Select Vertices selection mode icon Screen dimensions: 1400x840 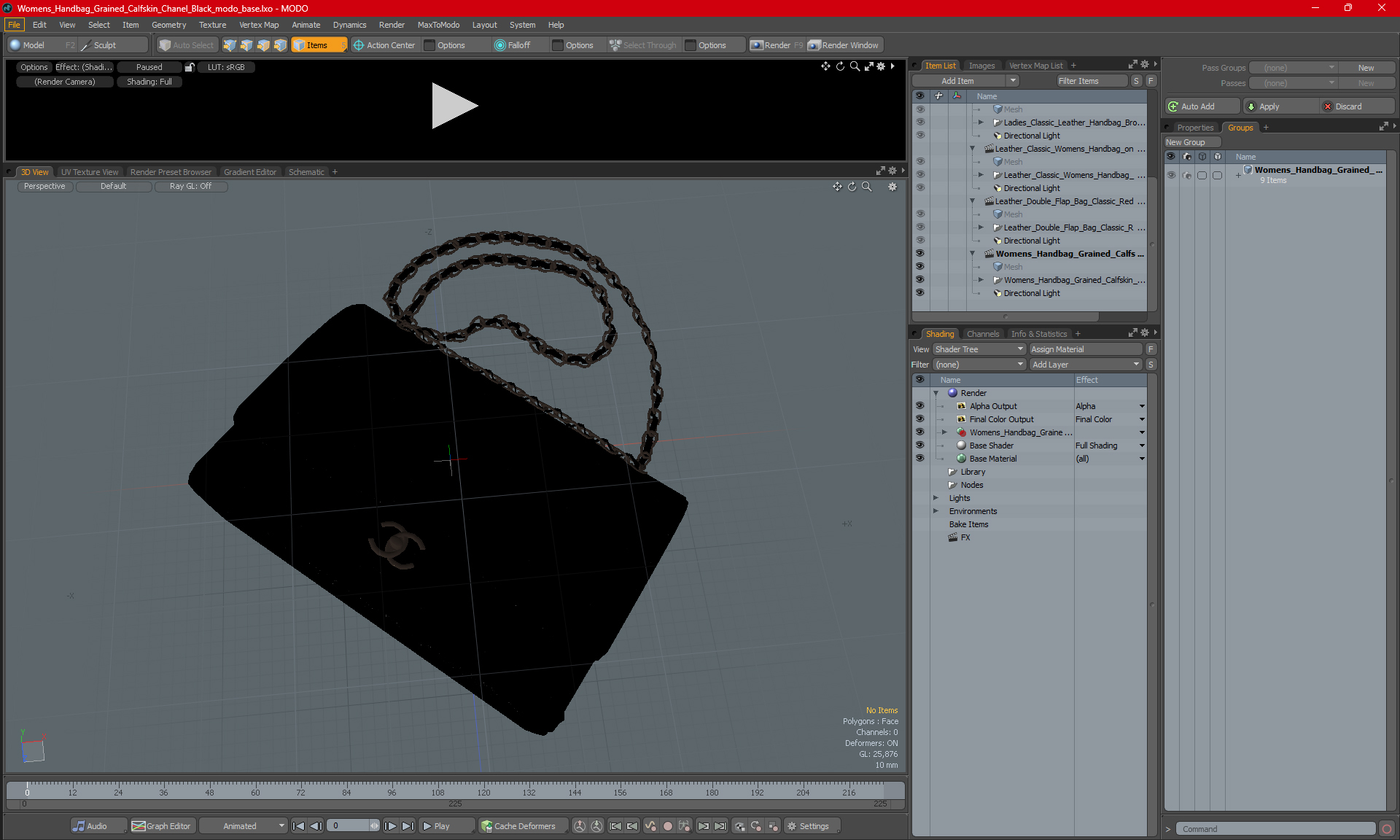pyautogui.click(x=230, y=45)
